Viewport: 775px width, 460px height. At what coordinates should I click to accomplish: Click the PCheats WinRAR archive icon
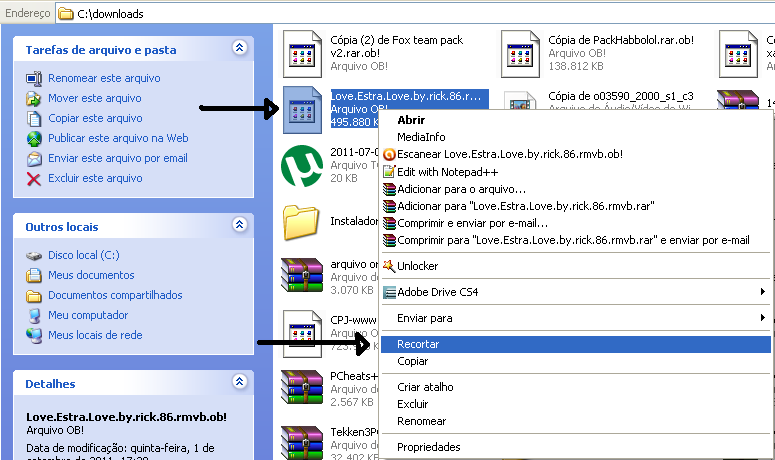301,390
